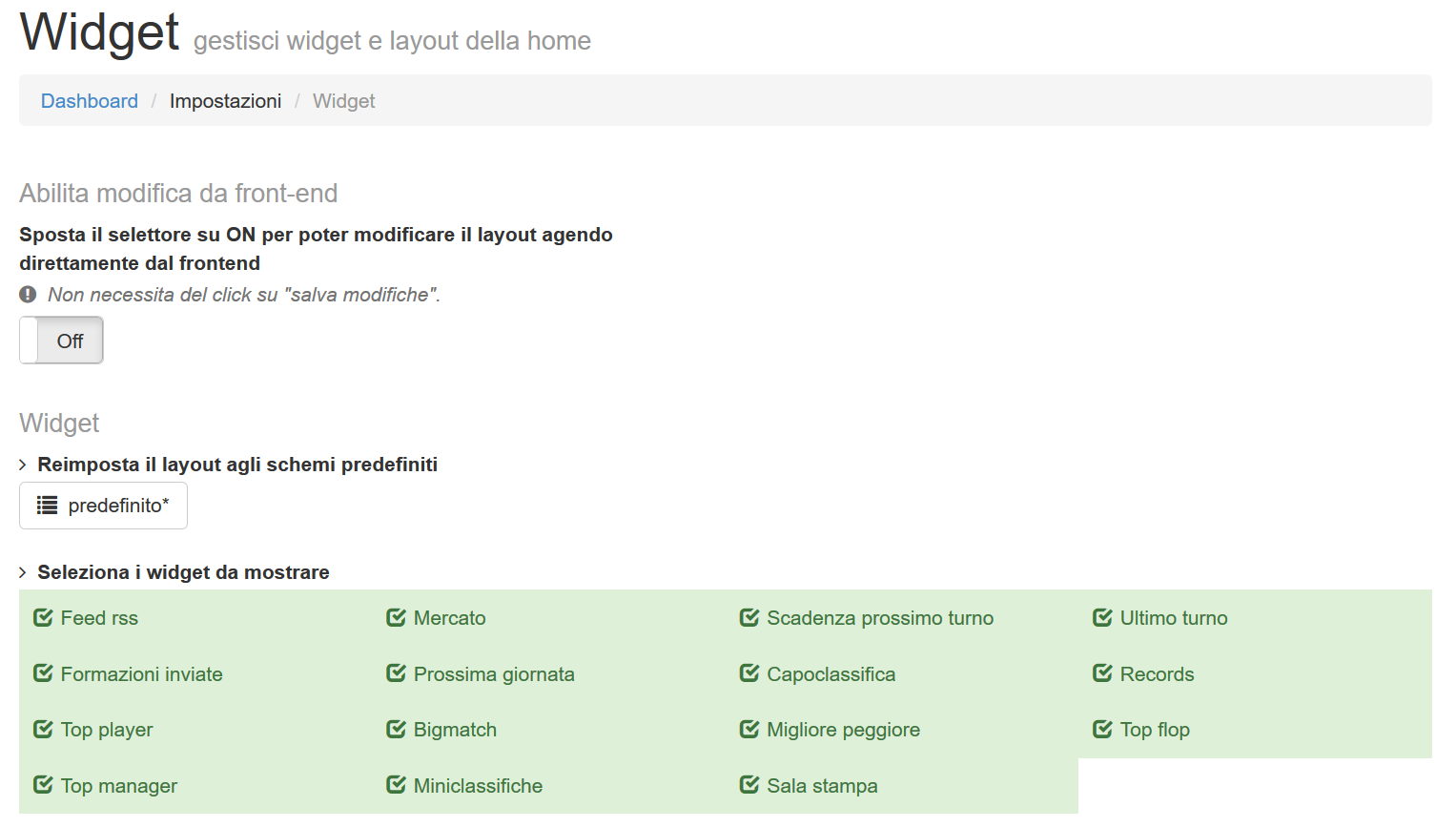Click the Feed rss check icon
1456x827 pixels.
click(x=43, y=618)
